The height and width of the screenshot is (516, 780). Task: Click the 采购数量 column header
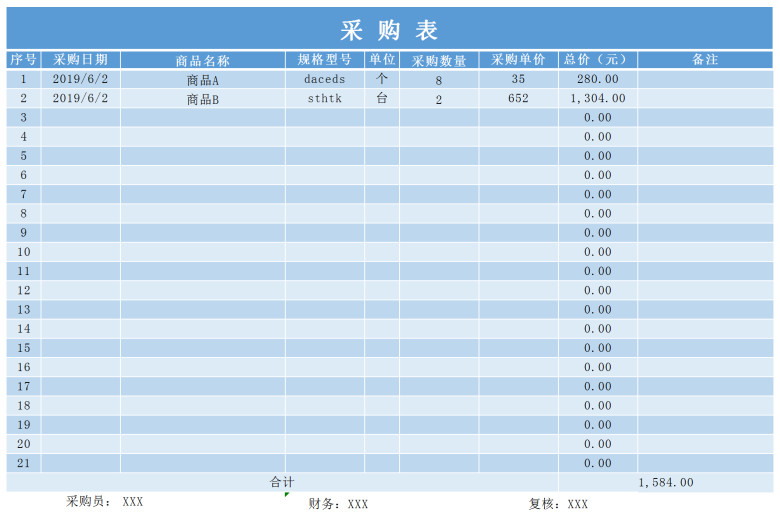[x=439, y=60]
